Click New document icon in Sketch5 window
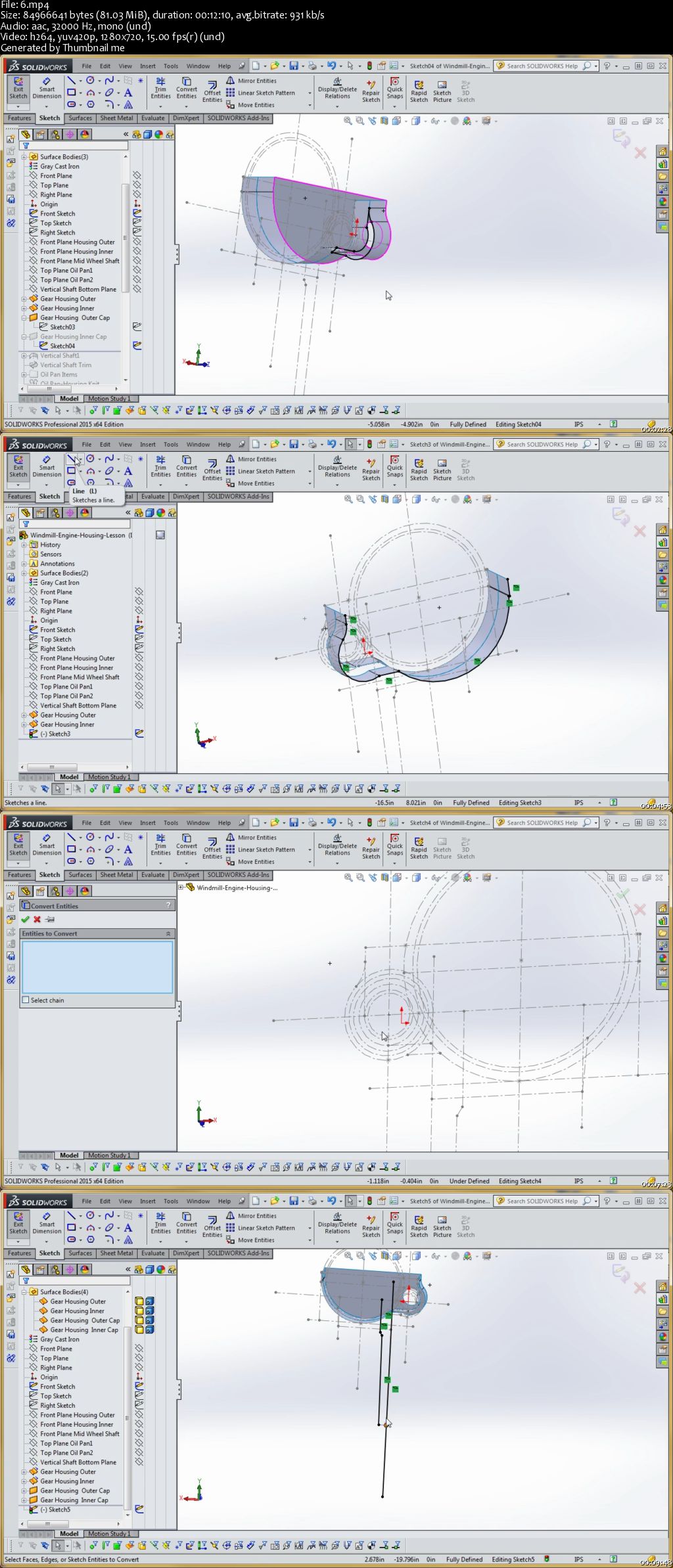Screen dimensions: 673x1568 [256, 1201]
